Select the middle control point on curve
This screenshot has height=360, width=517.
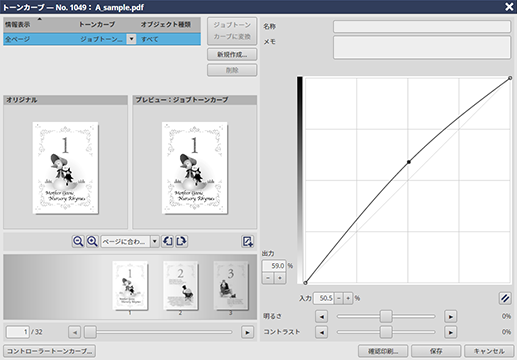point(409,162)
